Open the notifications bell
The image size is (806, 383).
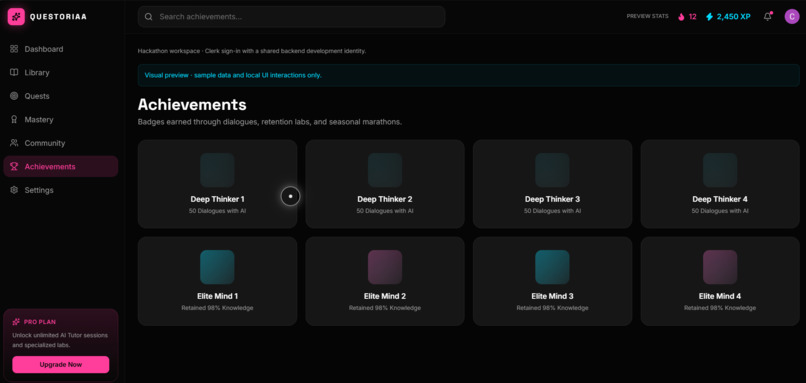coord(767,16)
